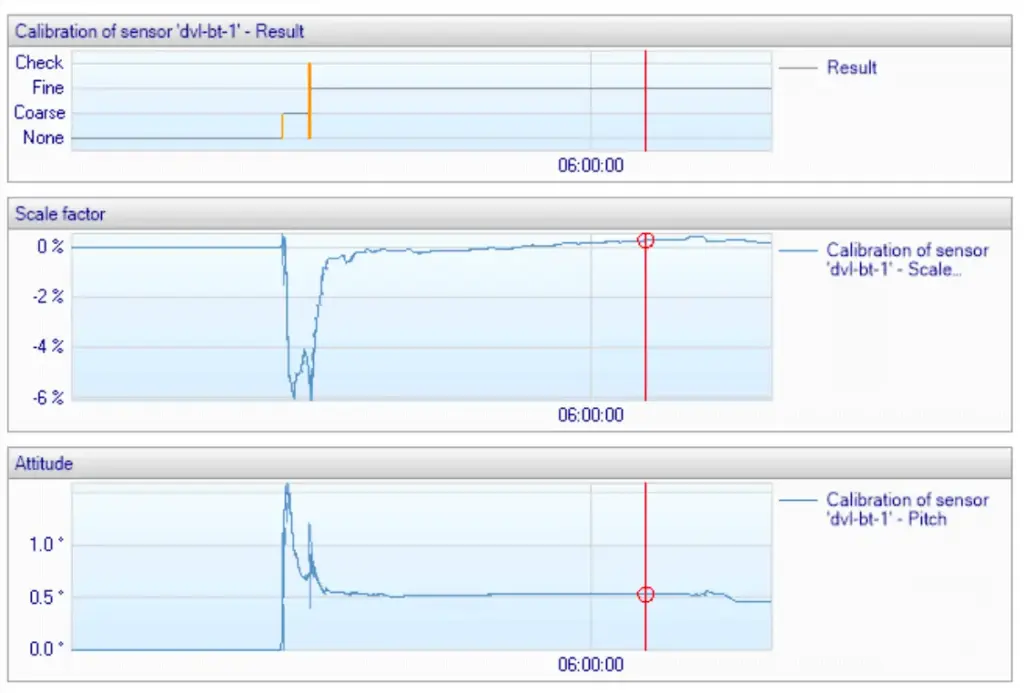Select the 'None' level axis label
Viewport: 1024px width, 693px height.
point(44,138)
